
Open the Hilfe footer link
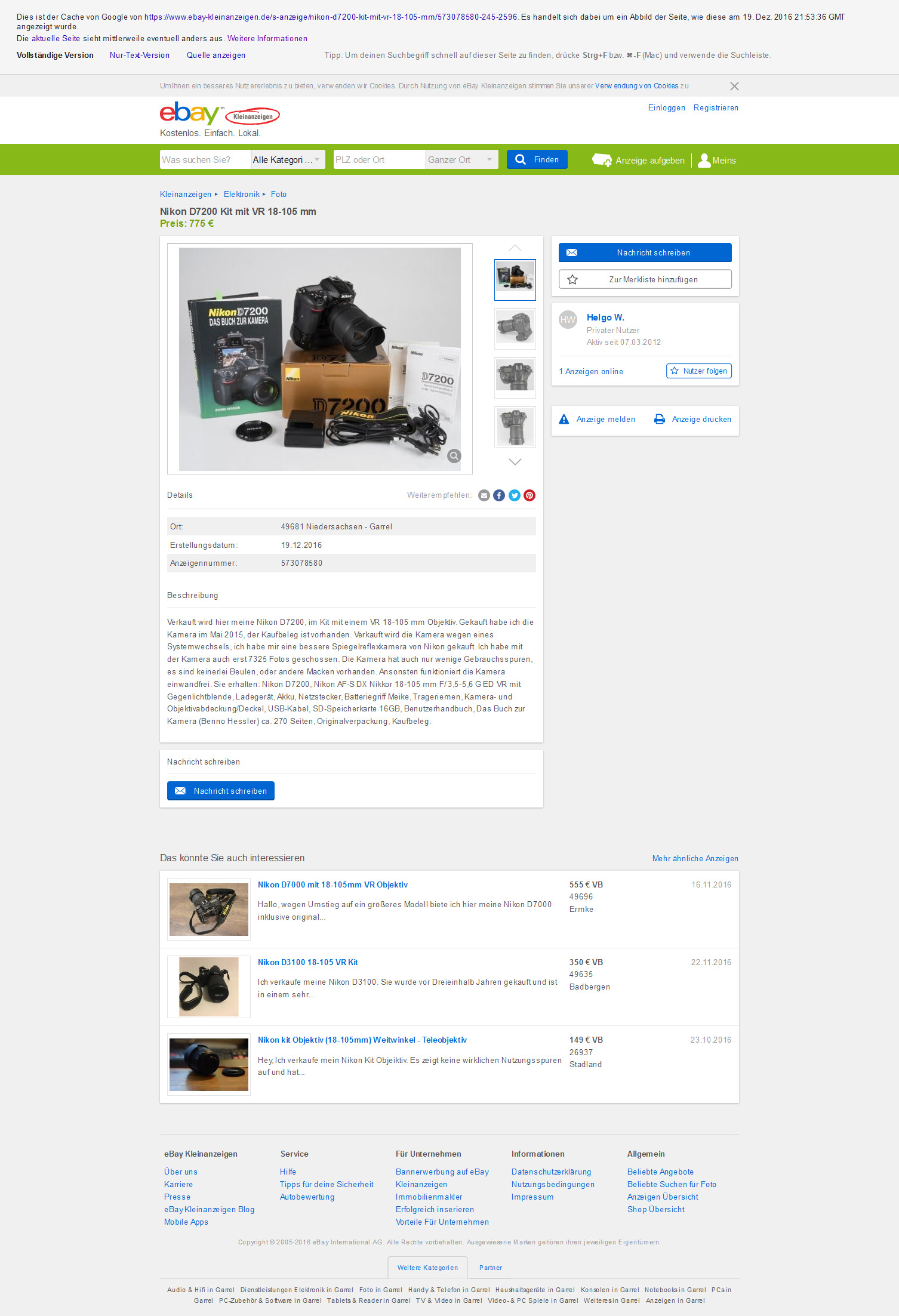coord(288,1172)
